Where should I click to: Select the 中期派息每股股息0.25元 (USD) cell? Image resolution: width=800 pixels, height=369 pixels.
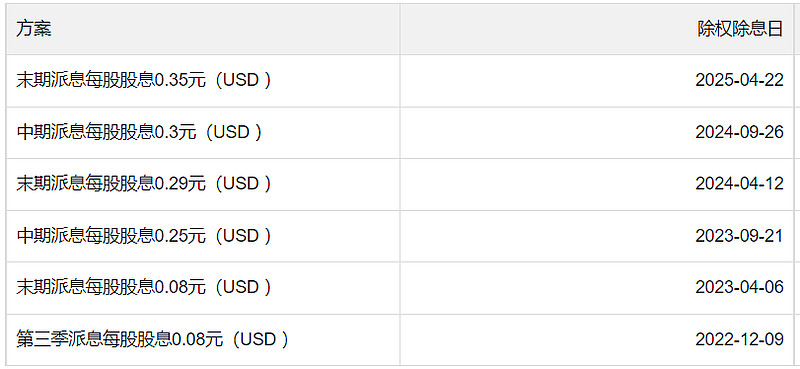(x=203, y=236)
